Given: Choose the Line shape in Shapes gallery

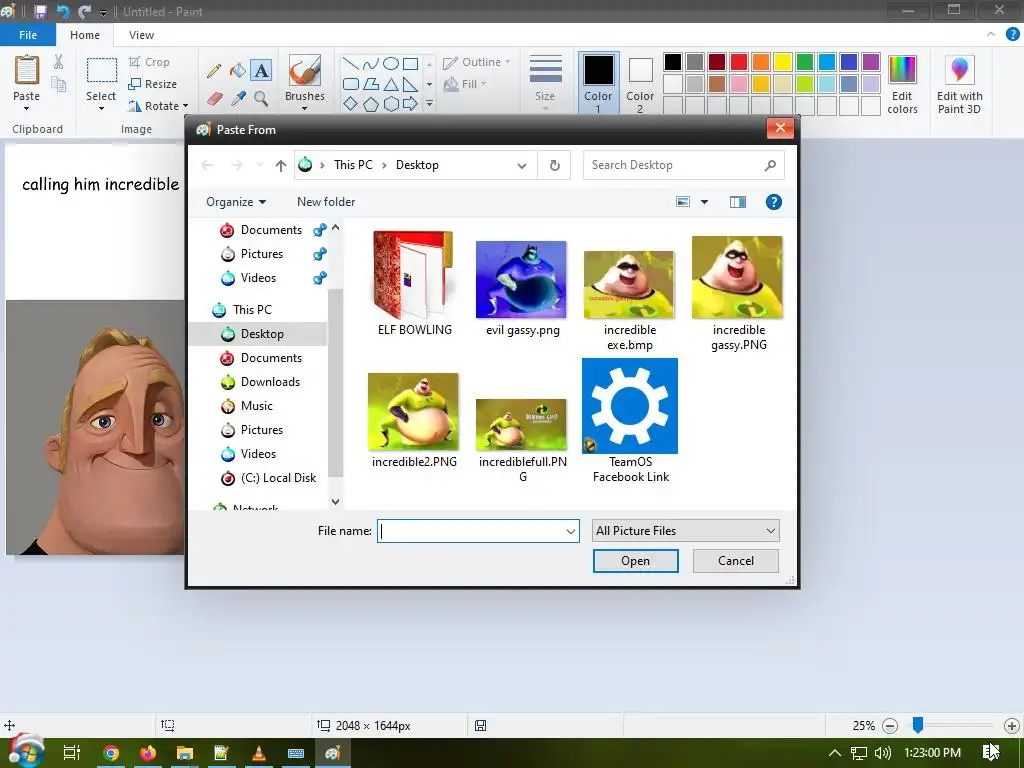Looking at the screenshot, I should pyautogui.click(x=351, y=63).
